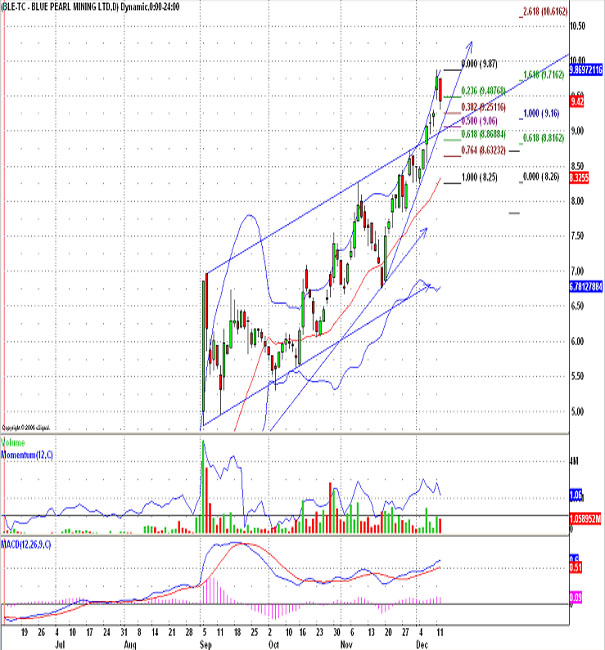Click the copyright notice text
Viewport: 605px width, 650px height.
pos(26,427)
